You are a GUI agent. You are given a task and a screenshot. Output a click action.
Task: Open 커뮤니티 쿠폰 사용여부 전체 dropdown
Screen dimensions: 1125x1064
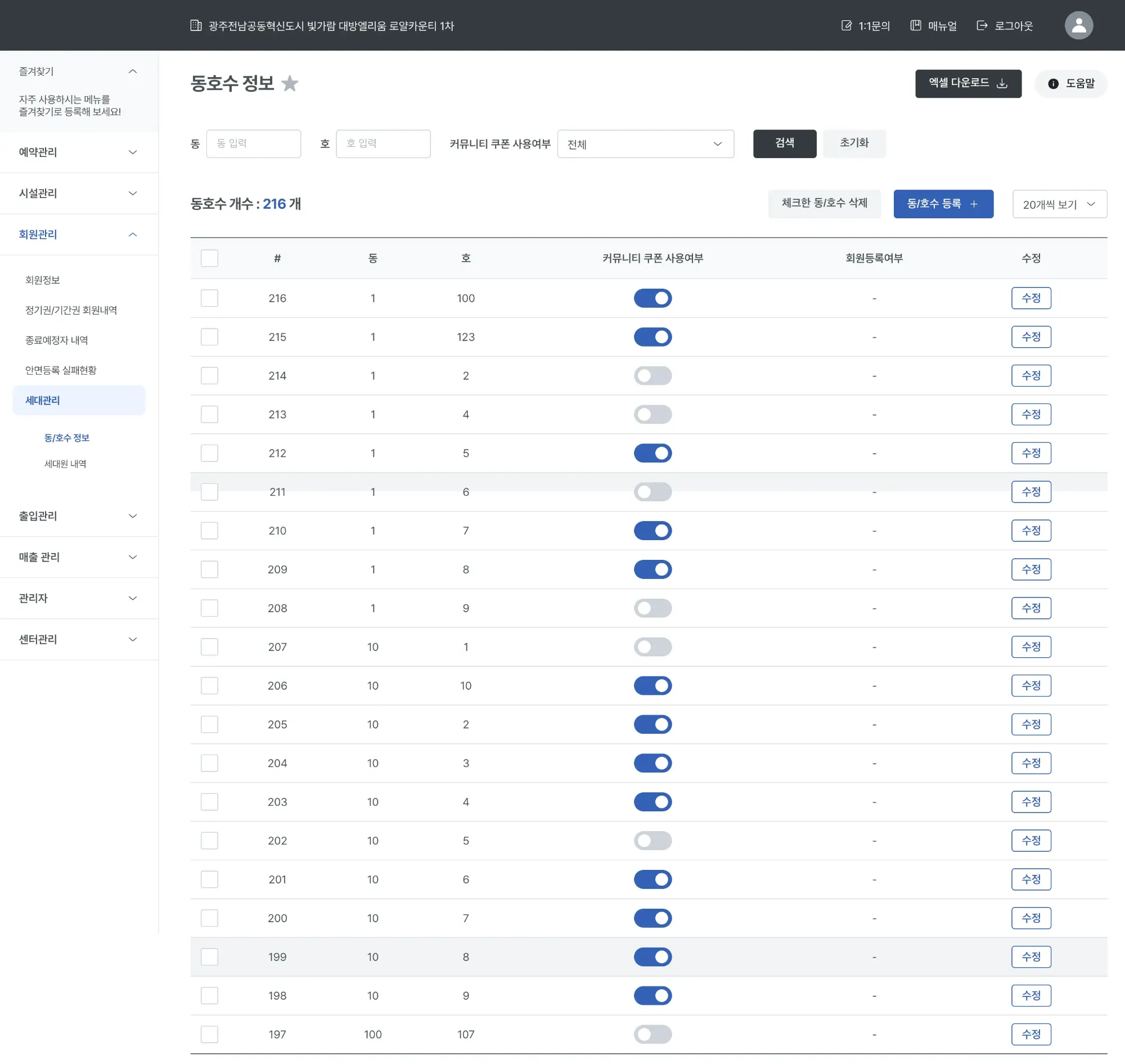point(645,144)
